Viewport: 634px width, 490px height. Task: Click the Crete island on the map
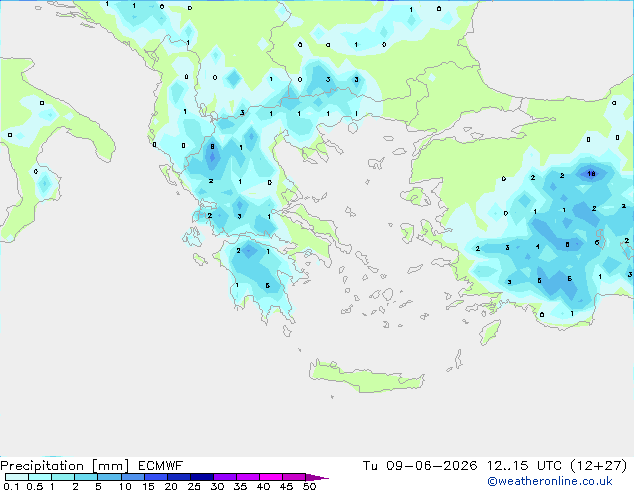tap(366, 377)
